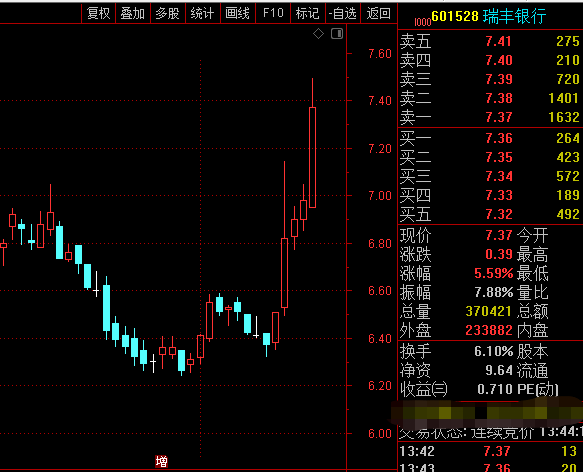
Task: Select the 卖一 price 7.37 row
Action: click(490, 117)
